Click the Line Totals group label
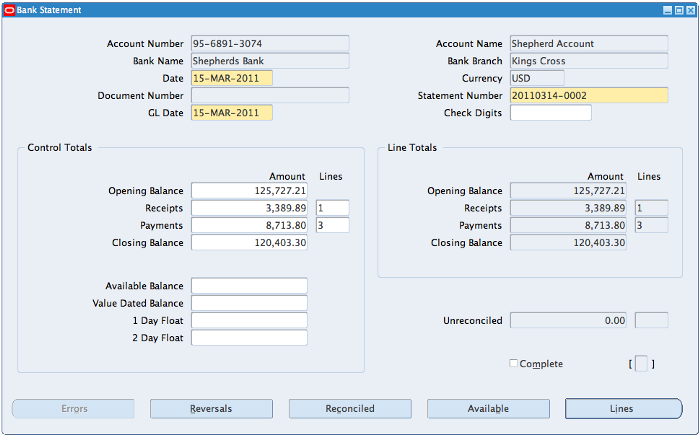Screen dimensions: 700x437 click(x=412, y=148)
